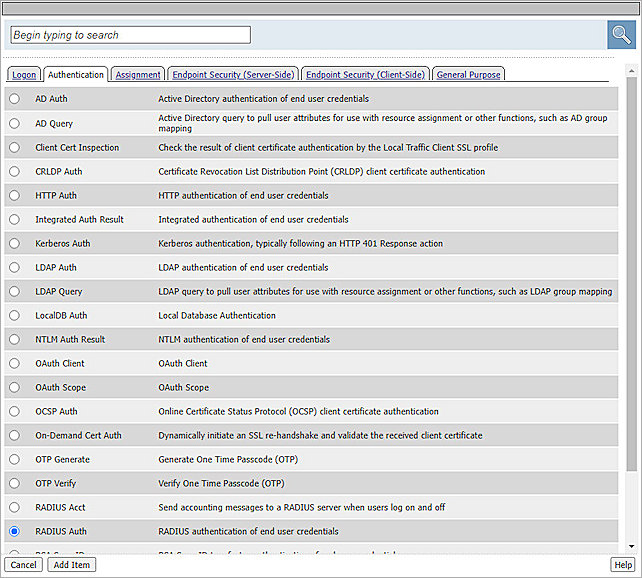Open Endpoint Security (Server-Side) tab
This screenshot has height=578, width=642.
click(x=233, y=75)
